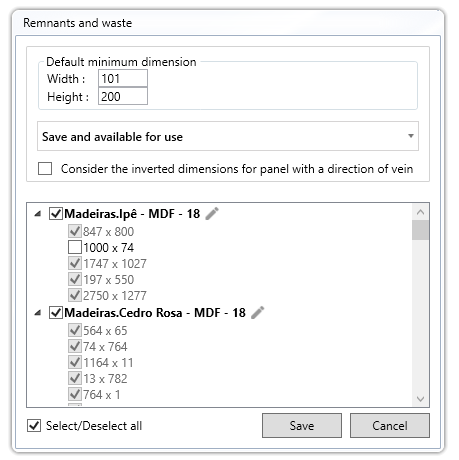Click the Width input field
459x460 pixels.
point(123,78)
